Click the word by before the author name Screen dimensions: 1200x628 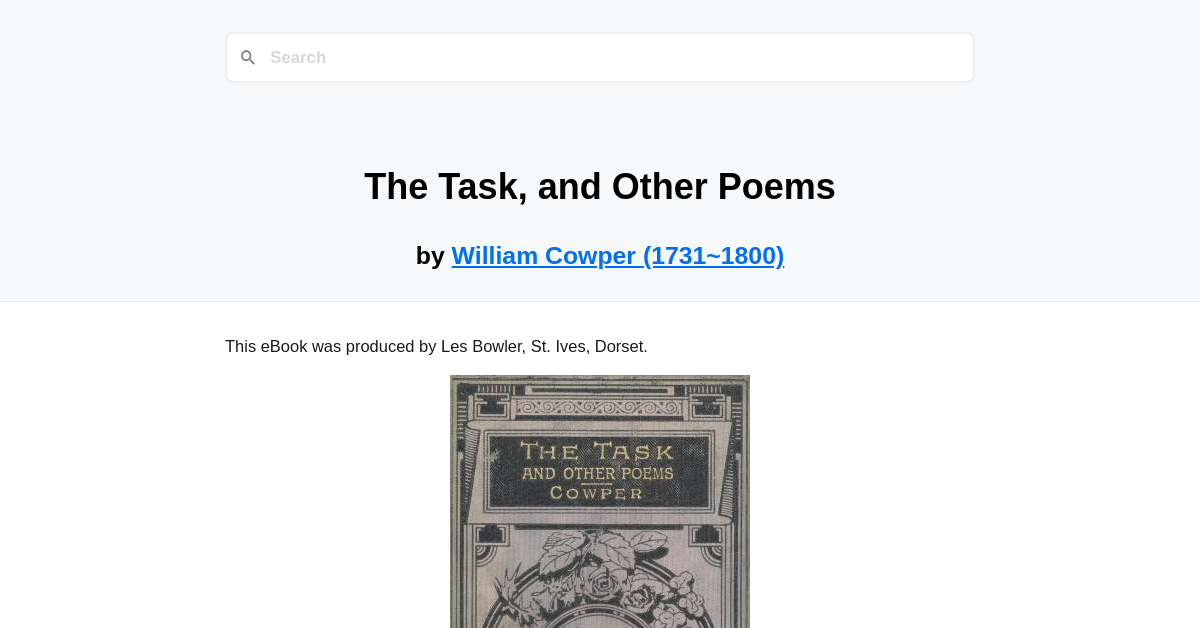430,255
